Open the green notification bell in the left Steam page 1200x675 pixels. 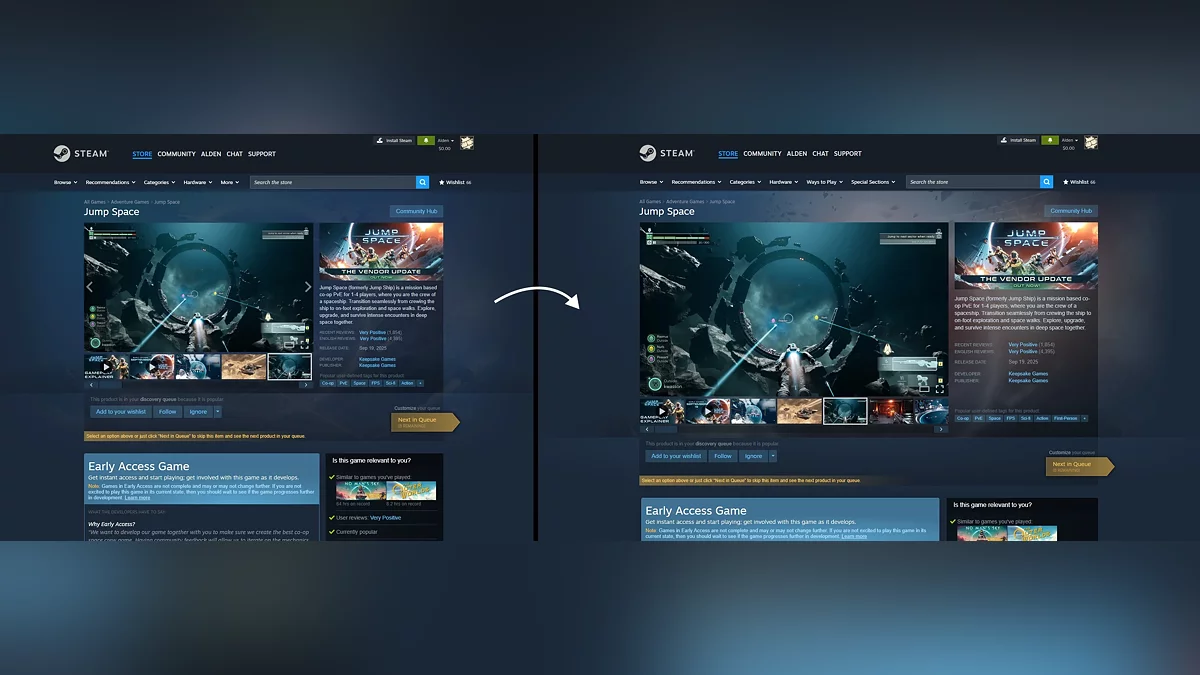click(x=426, y=140)
